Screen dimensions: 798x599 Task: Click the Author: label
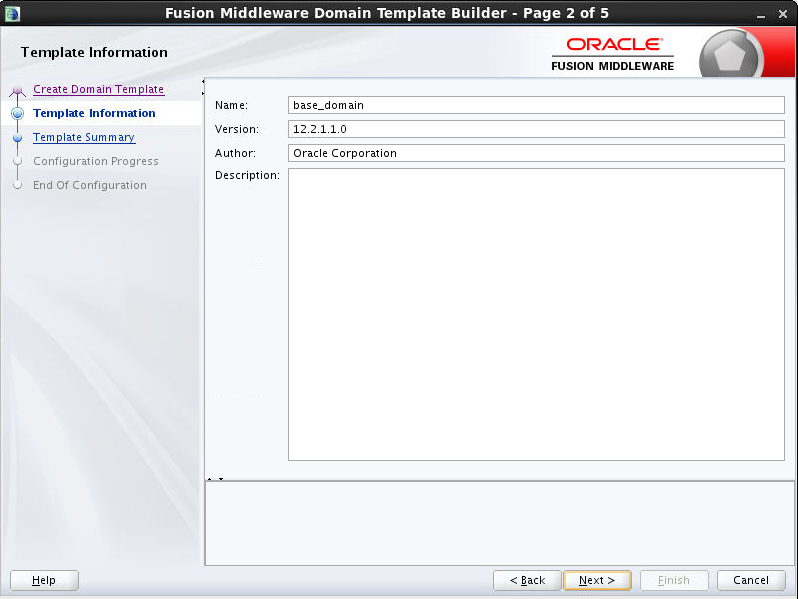click(235, 153)
